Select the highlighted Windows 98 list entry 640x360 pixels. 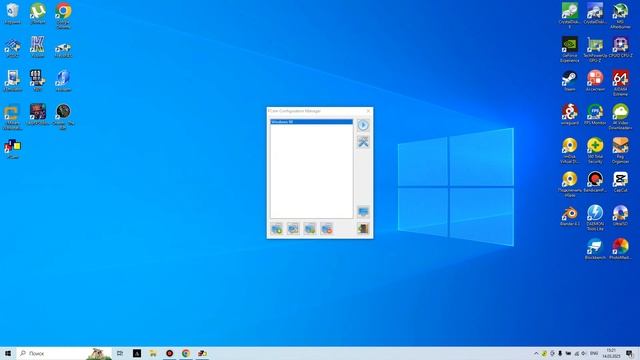(x=311, y=122)
